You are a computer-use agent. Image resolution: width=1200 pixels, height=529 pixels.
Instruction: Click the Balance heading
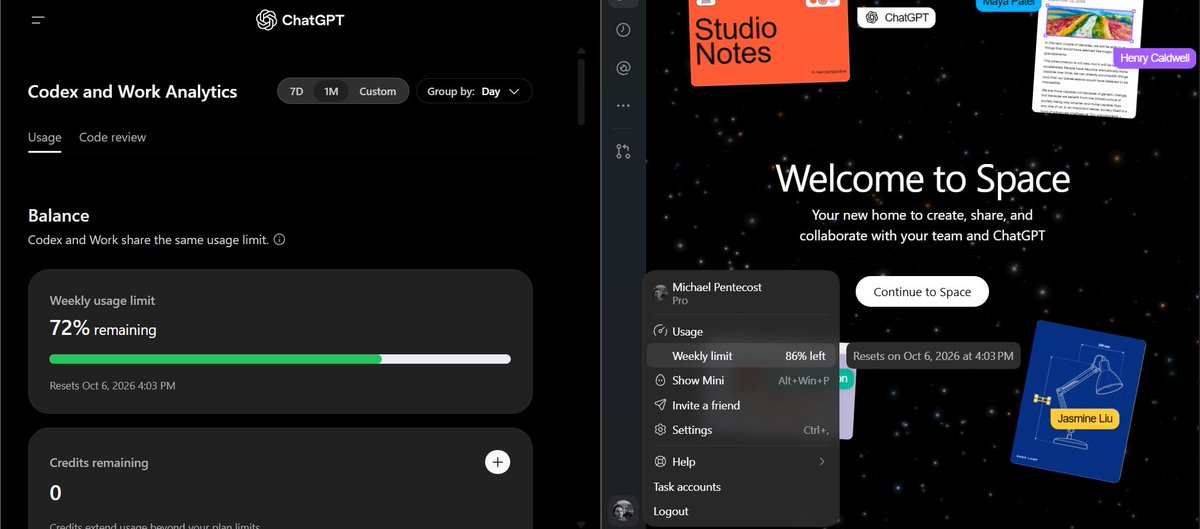pyautogui.click(x=58, y=215)
